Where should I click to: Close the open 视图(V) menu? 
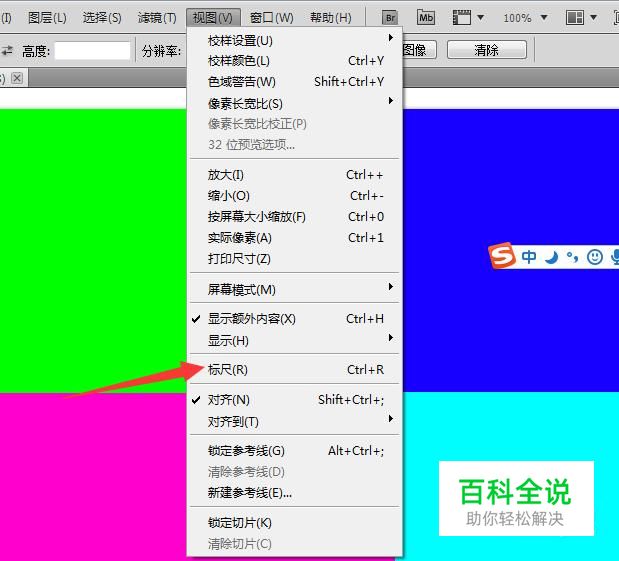click(213, 18)
